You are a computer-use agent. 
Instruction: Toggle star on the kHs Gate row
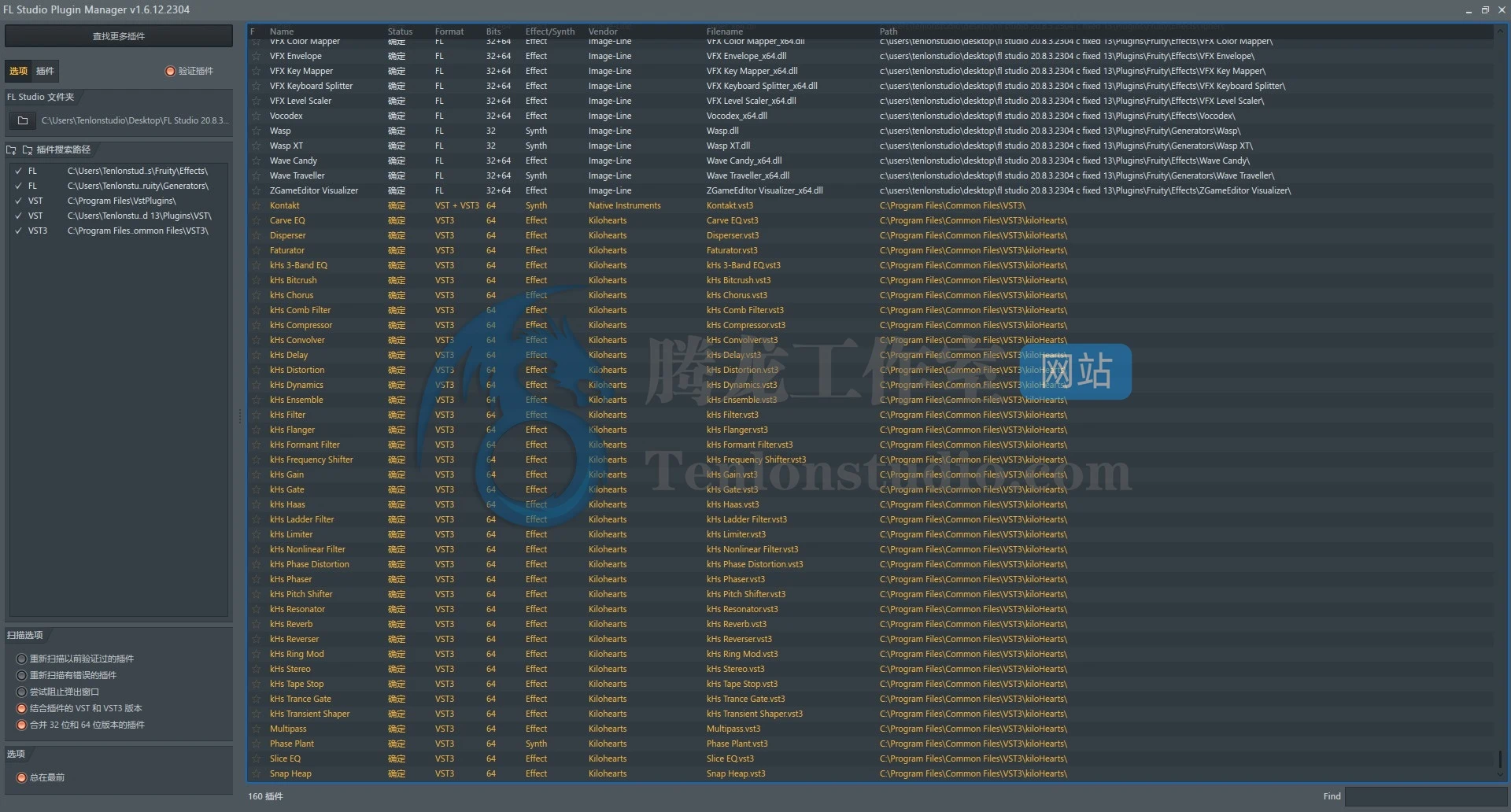tap(256, 489)
